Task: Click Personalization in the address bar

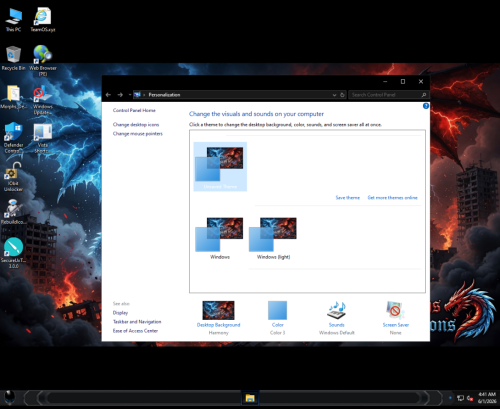Action: (x=164, y=95)
